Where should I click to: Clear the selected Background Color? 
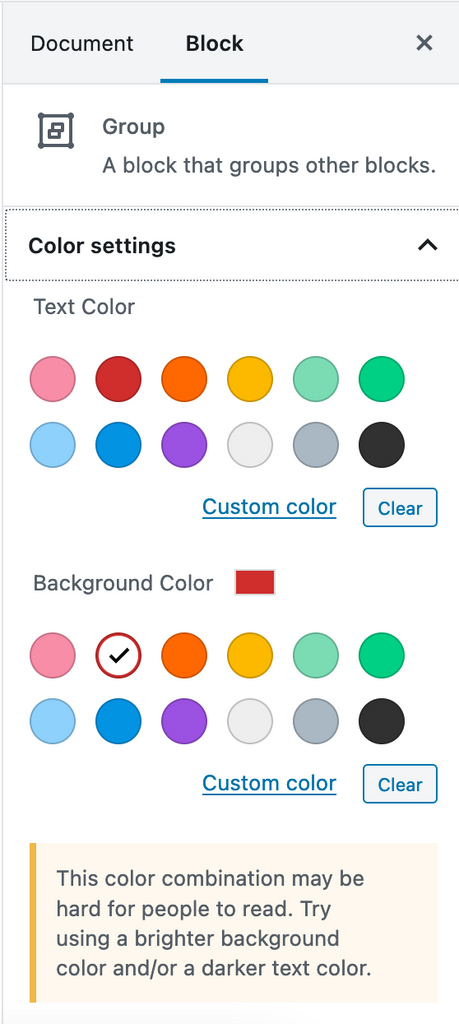400,784
